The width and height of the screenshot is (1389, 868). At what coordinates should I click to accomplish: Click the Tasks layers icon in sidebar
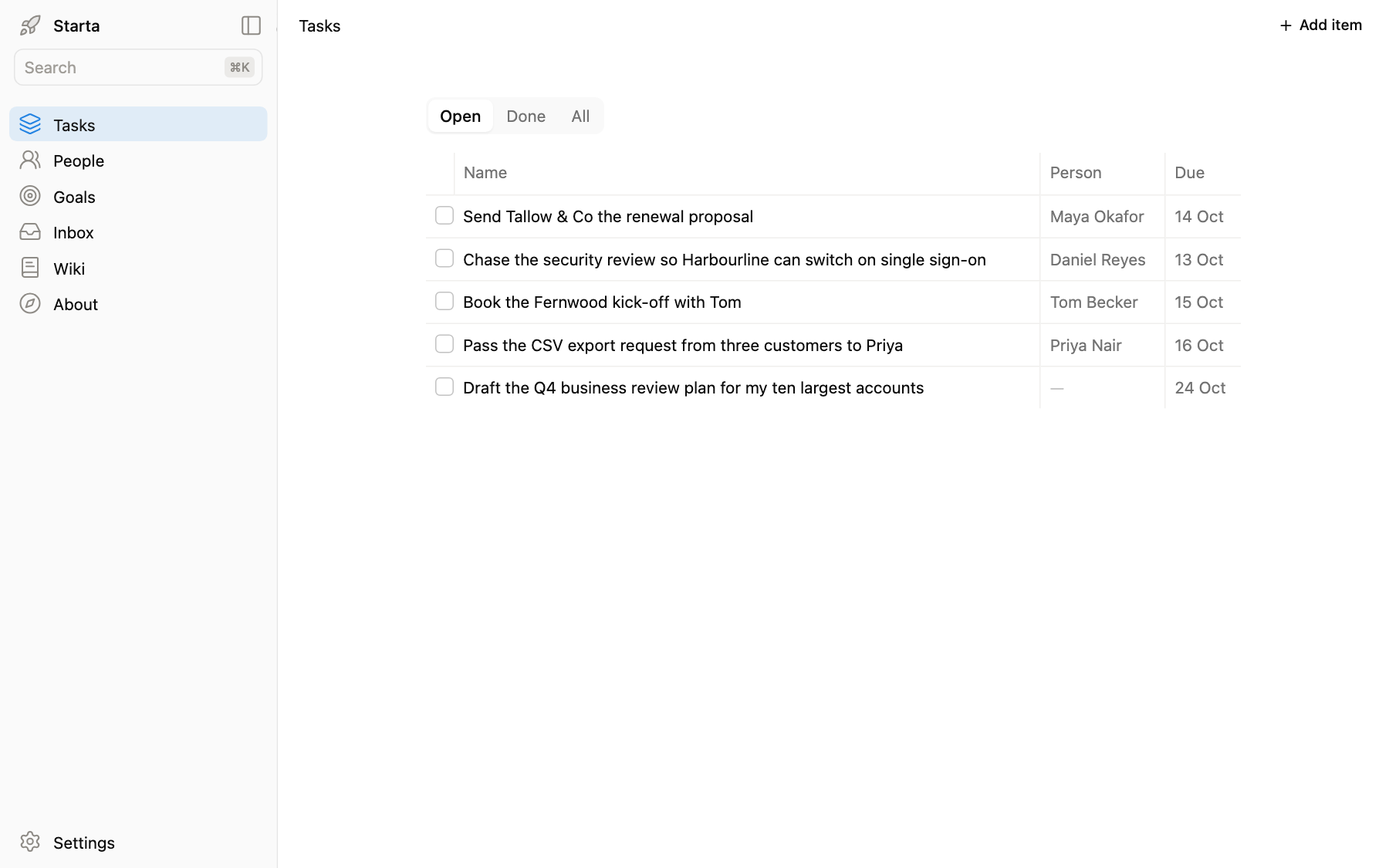pyautogui.click(x=30, y=124)
